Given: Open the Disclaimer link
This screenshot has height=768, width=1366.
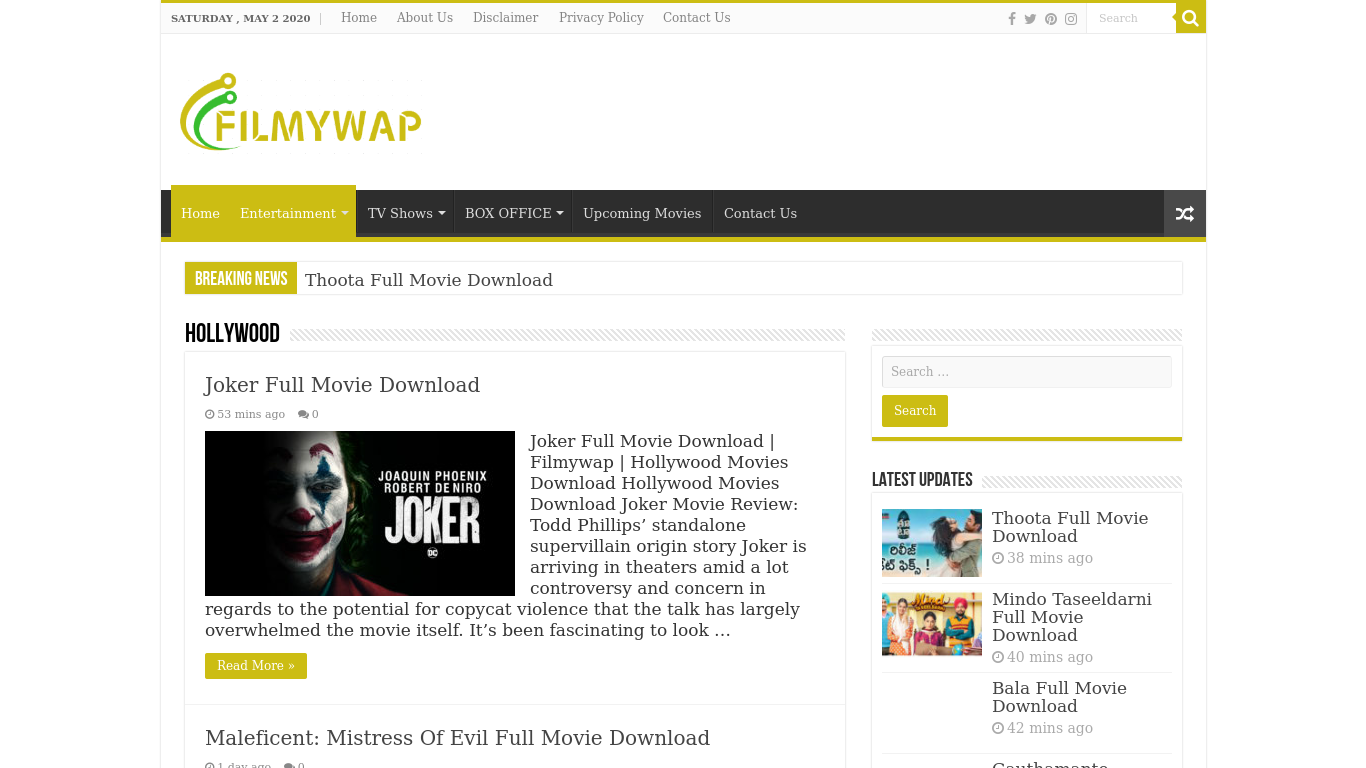Looking at the screenshot, I should [x=506, y=18].
